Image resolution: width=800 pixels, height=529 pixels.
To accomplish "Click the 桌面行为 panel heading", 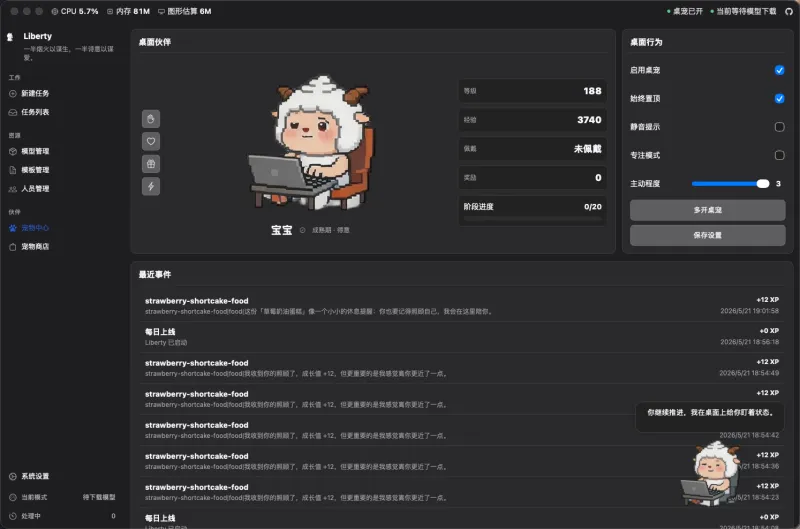I will (646, 42).
